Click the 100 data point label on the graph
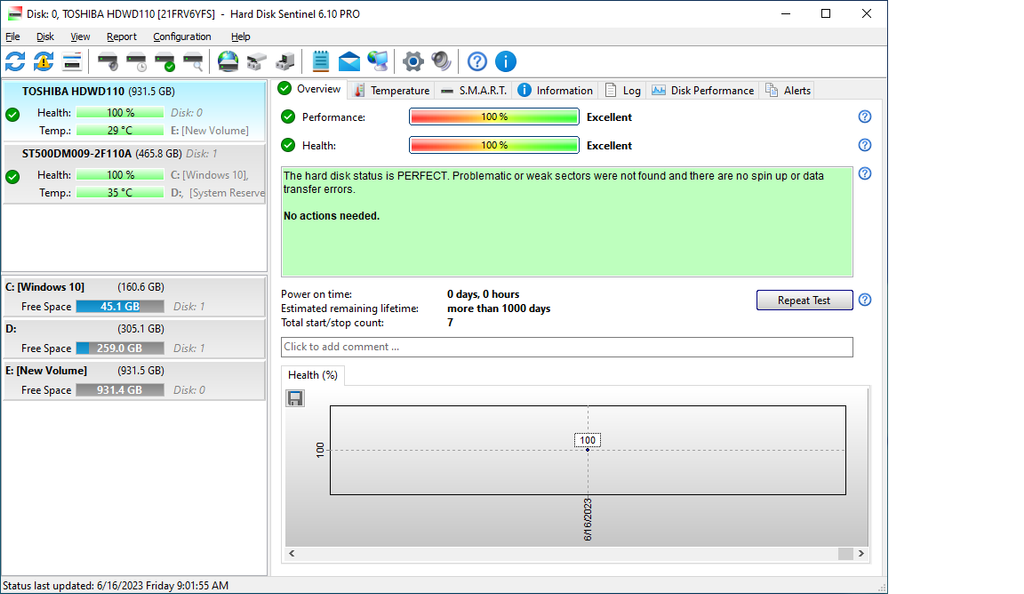The image size is (1024, 594). 588,441
